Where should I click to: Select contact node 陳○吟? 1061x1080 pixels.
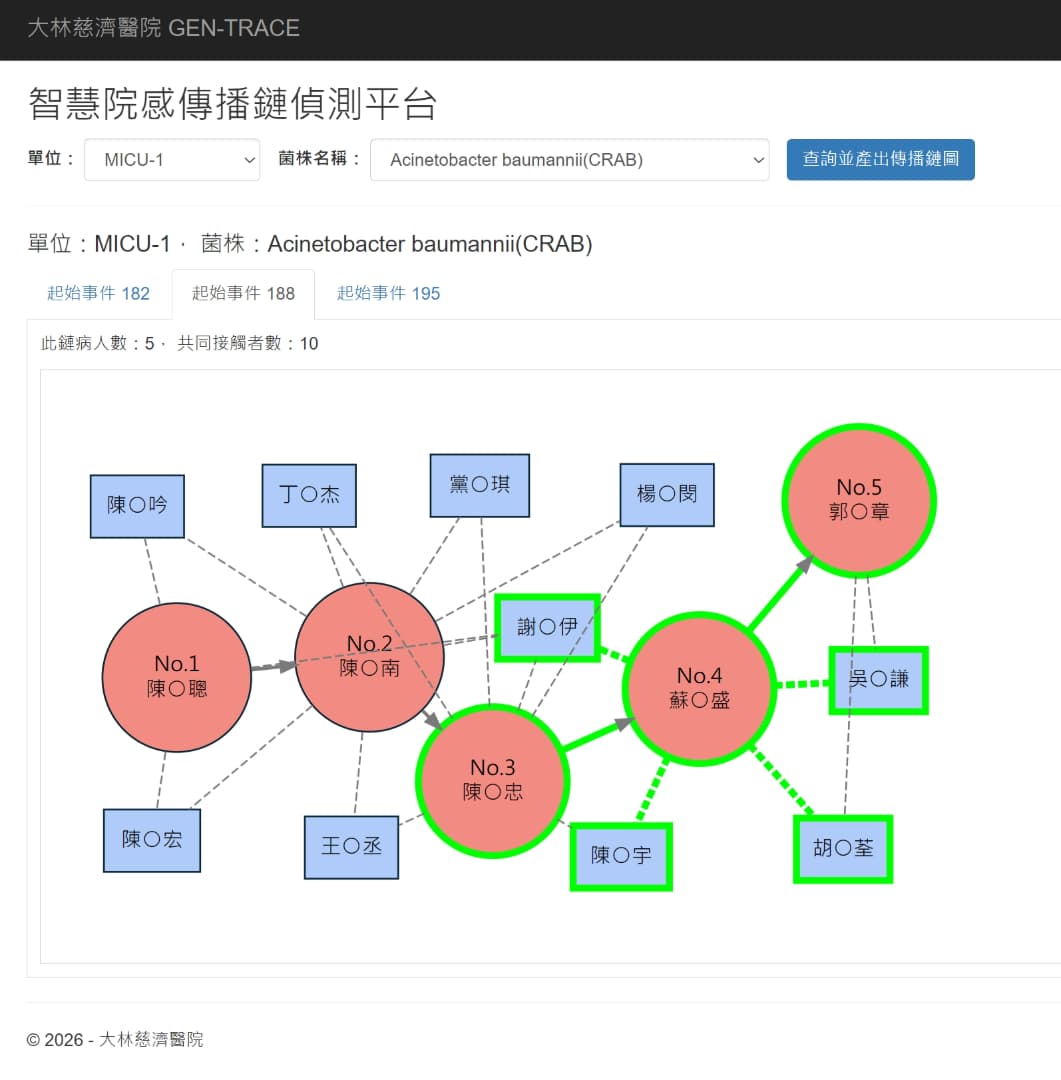(137, 506)
